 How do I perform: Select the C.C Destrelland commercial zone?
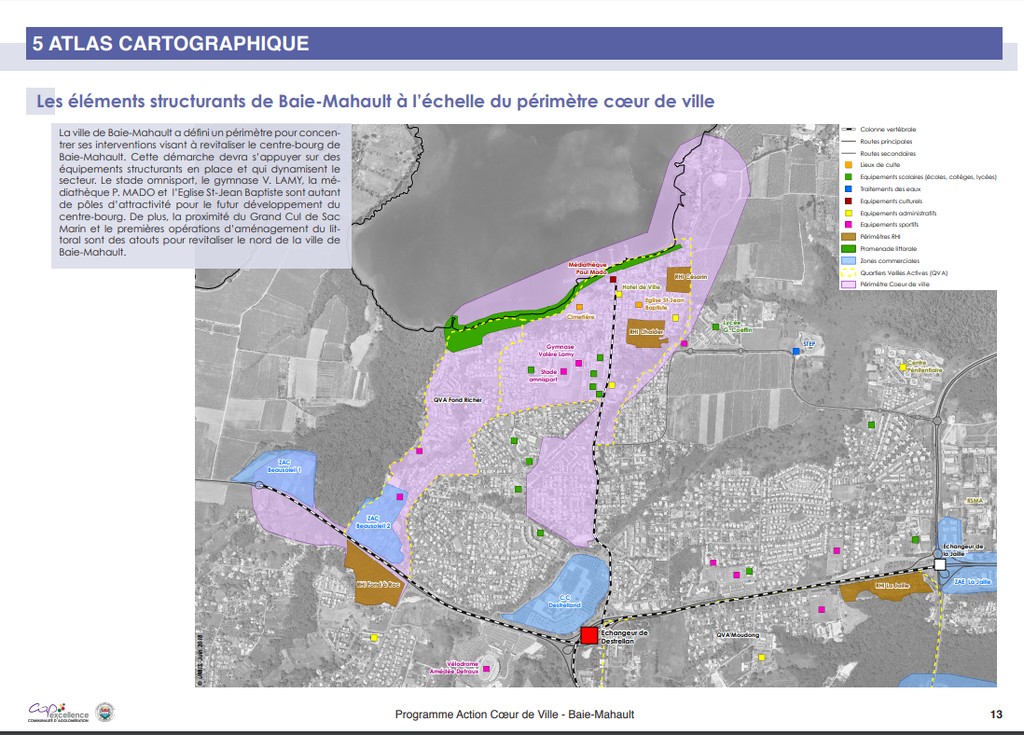[x=562, y=596]
